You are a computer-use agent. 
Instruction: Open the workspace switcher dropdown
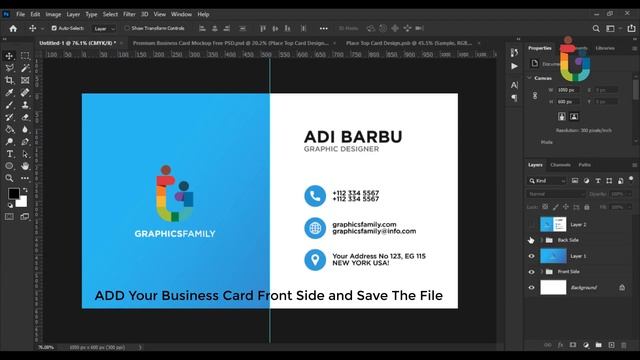click(x=613, y=28)
